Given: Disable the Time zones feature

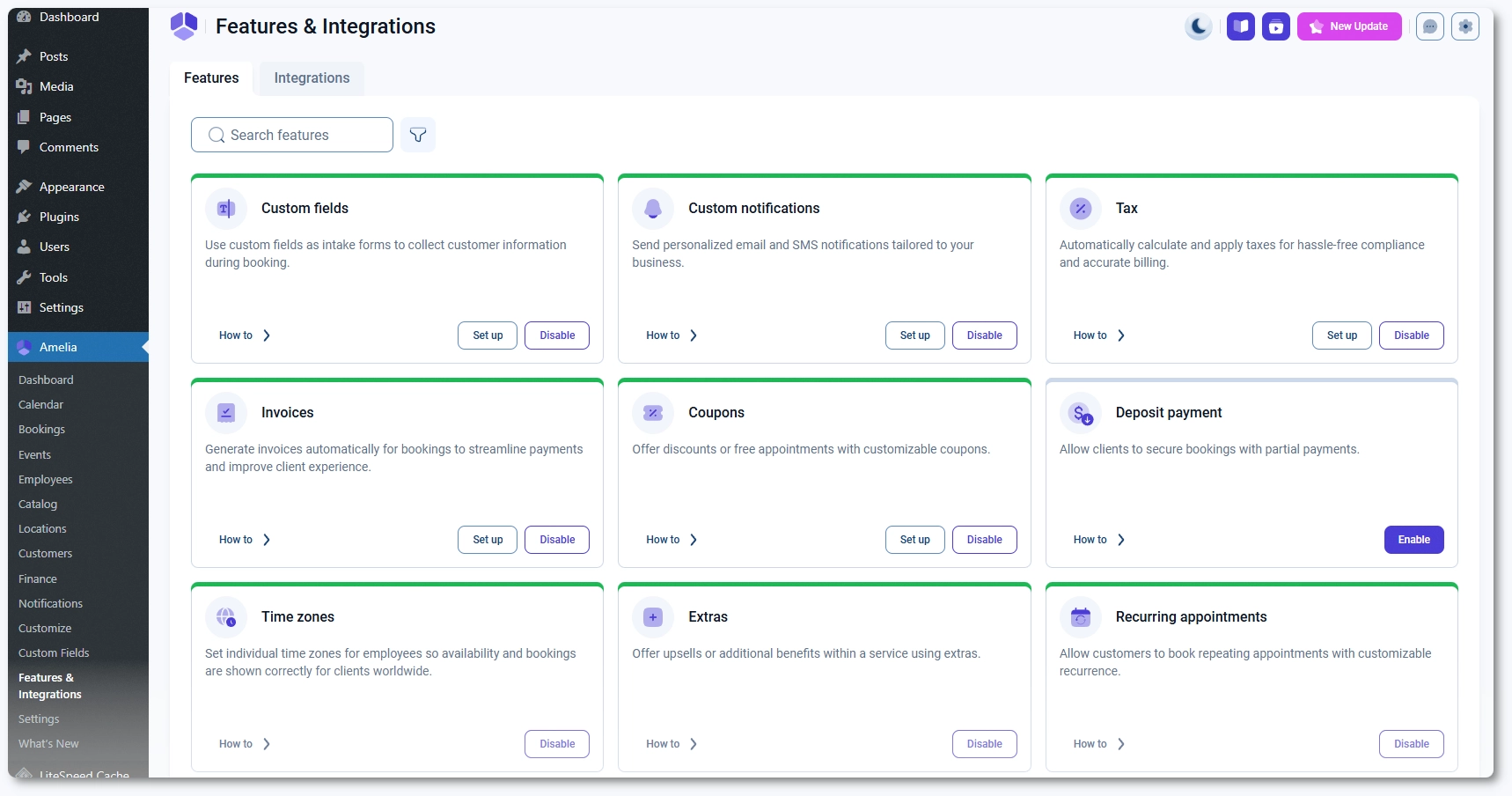Looking at the screenshot, I should click(x=557, y=744).
